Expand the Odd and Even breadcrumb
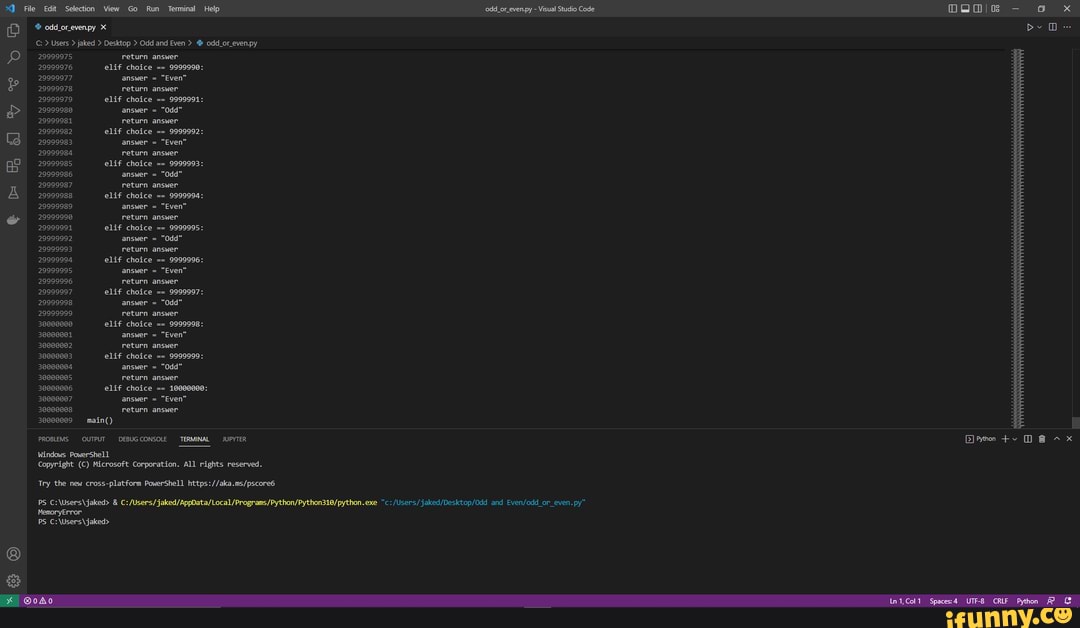The image size is (1080, 628). [x=160, y=43]
